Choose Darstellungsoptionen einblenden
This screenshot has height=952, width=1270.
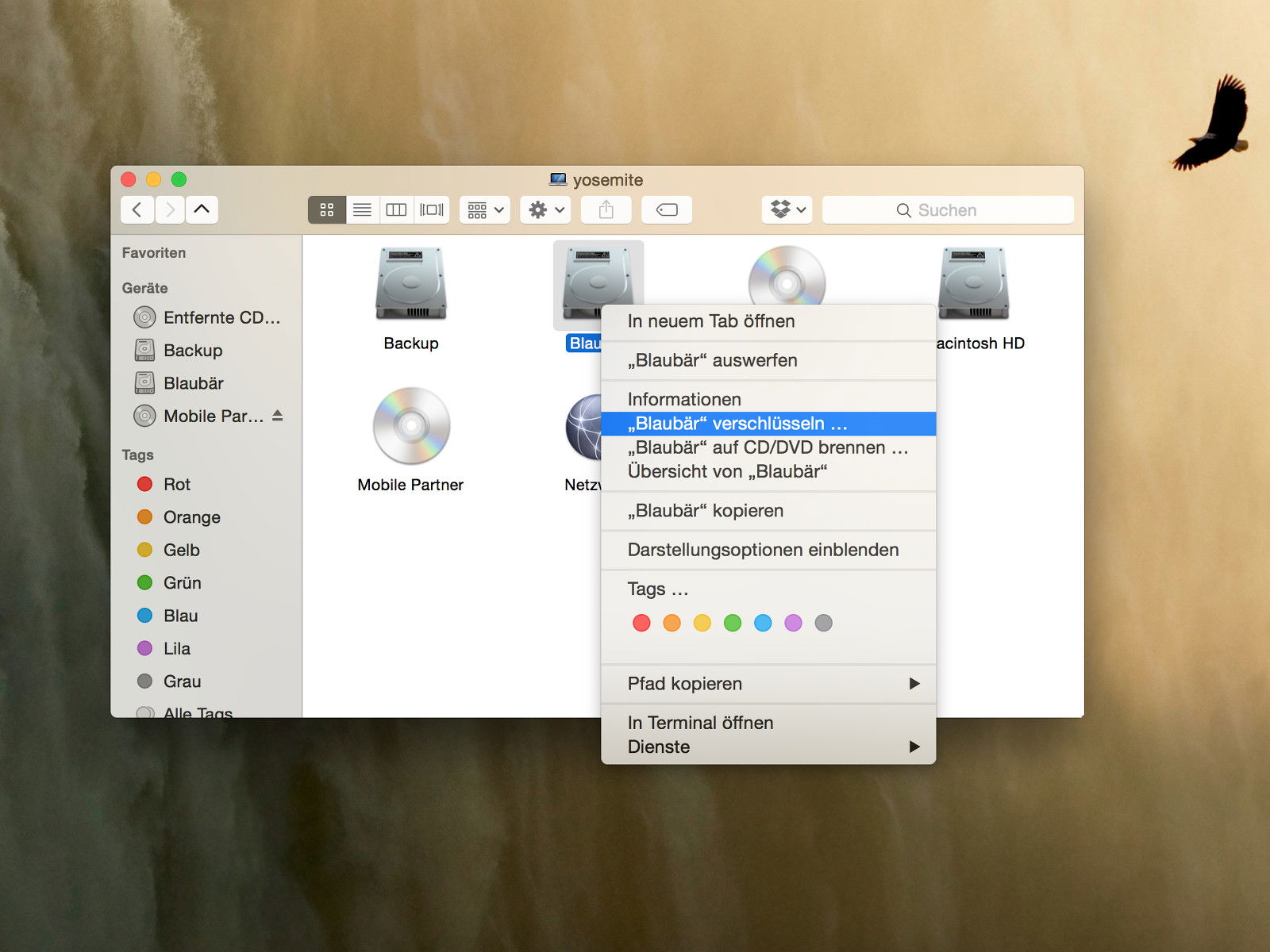point(768,550)
